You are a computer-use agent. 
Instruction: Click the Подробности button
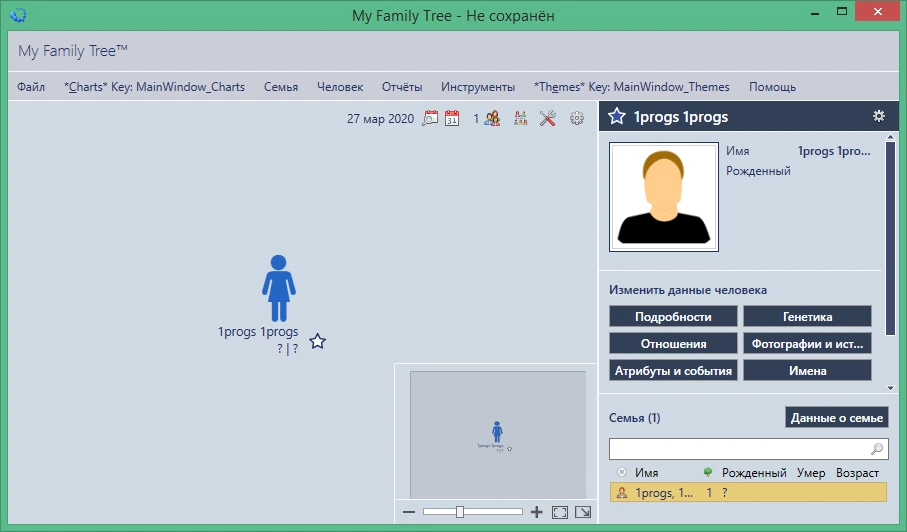click(x=673, y=316)
